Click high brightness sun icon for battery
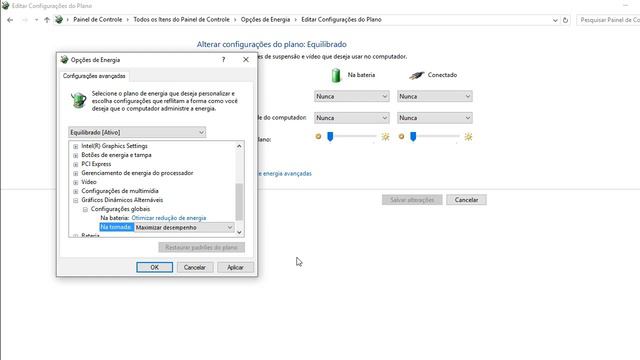Image resolution: width=640 pixels, height=360 pixels. 385,137
